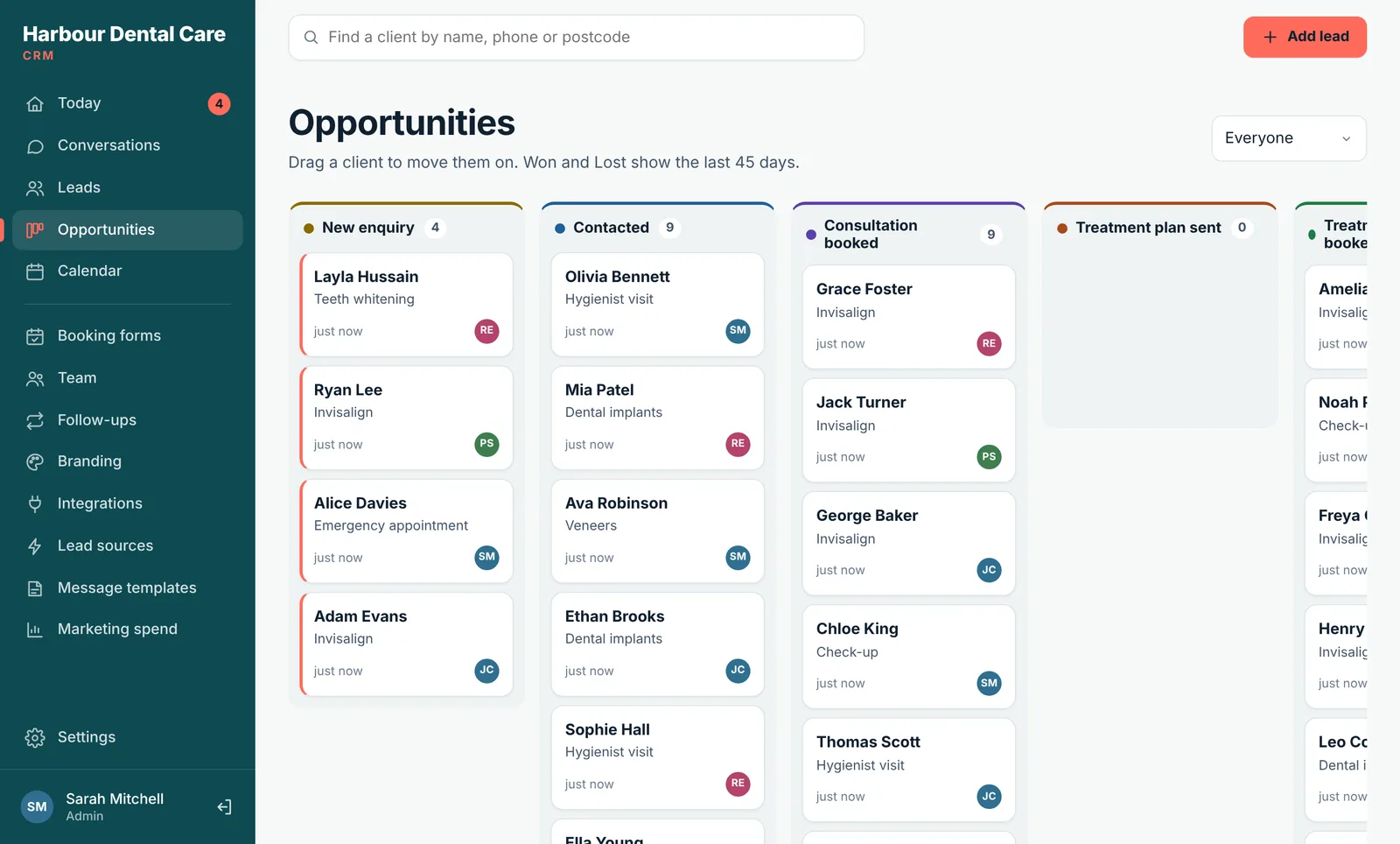Image resolution: width=1400 pixels, height=844 pixels.
Task: Select the Message templates menu label
Action: click(127, 587)
